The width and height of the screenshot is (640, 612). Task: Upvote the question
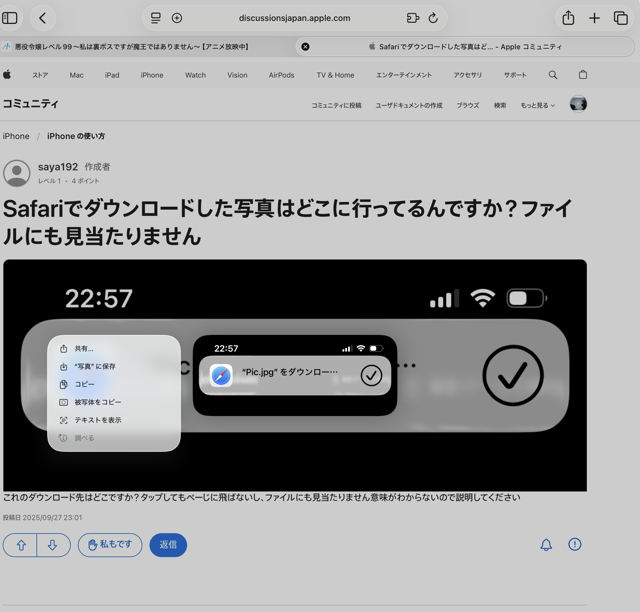click(20, 545)
